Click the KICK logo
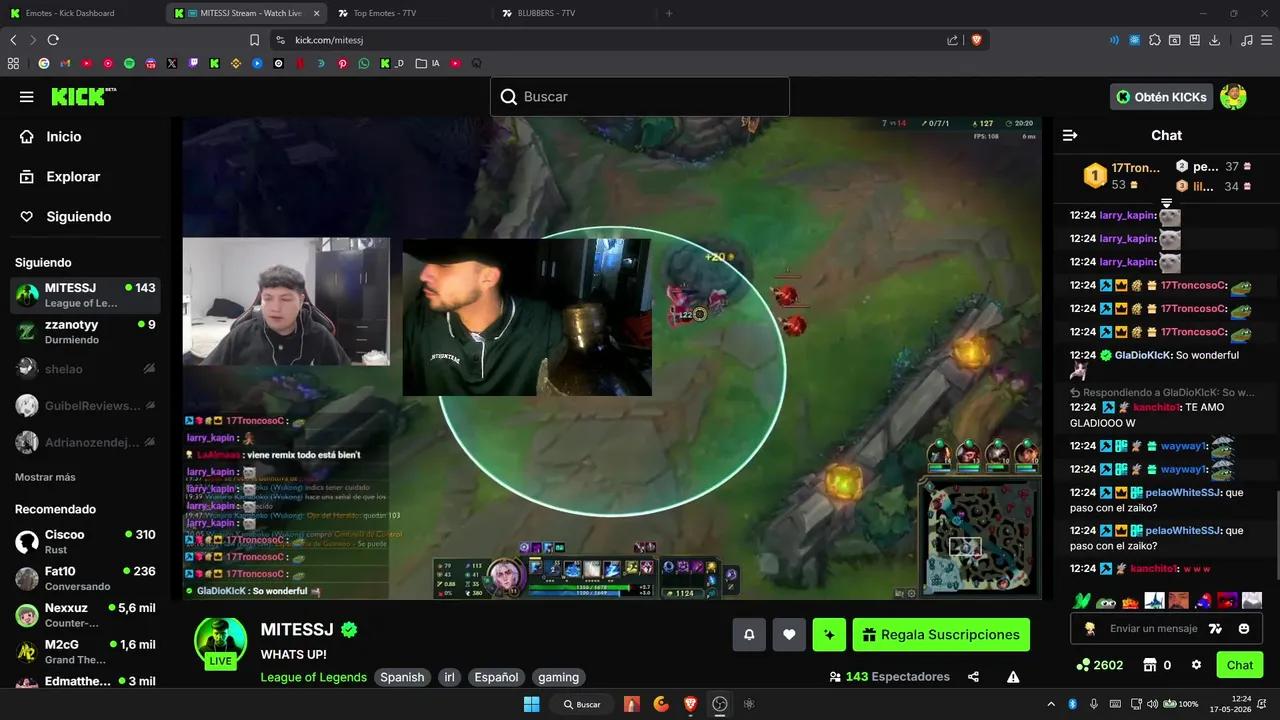Image resolution: width=1280 pixels, height=720 pixels. [x=84, y=97]
